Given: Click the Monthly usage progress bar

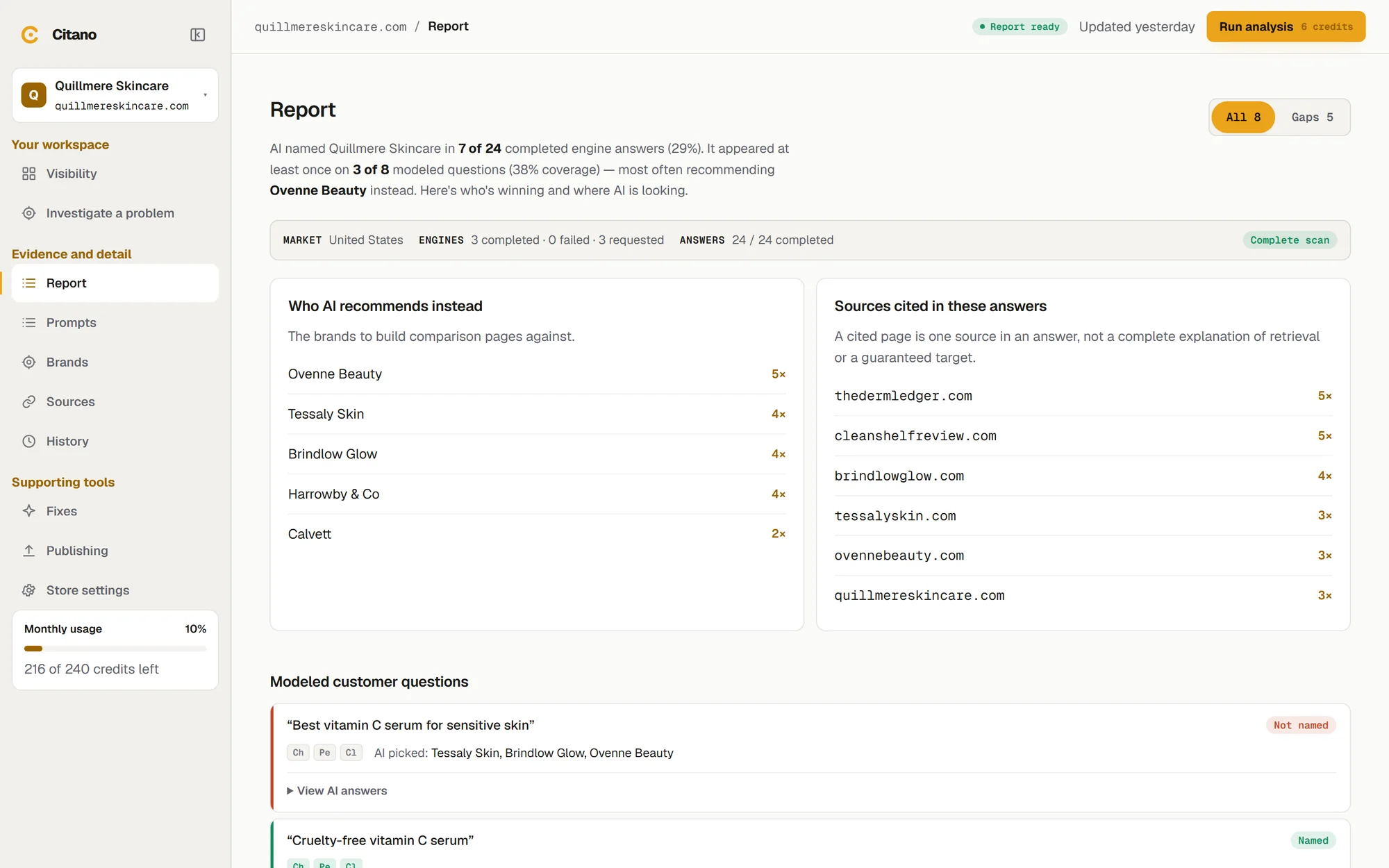Looking at the screenshot, I should pos(115,649).
